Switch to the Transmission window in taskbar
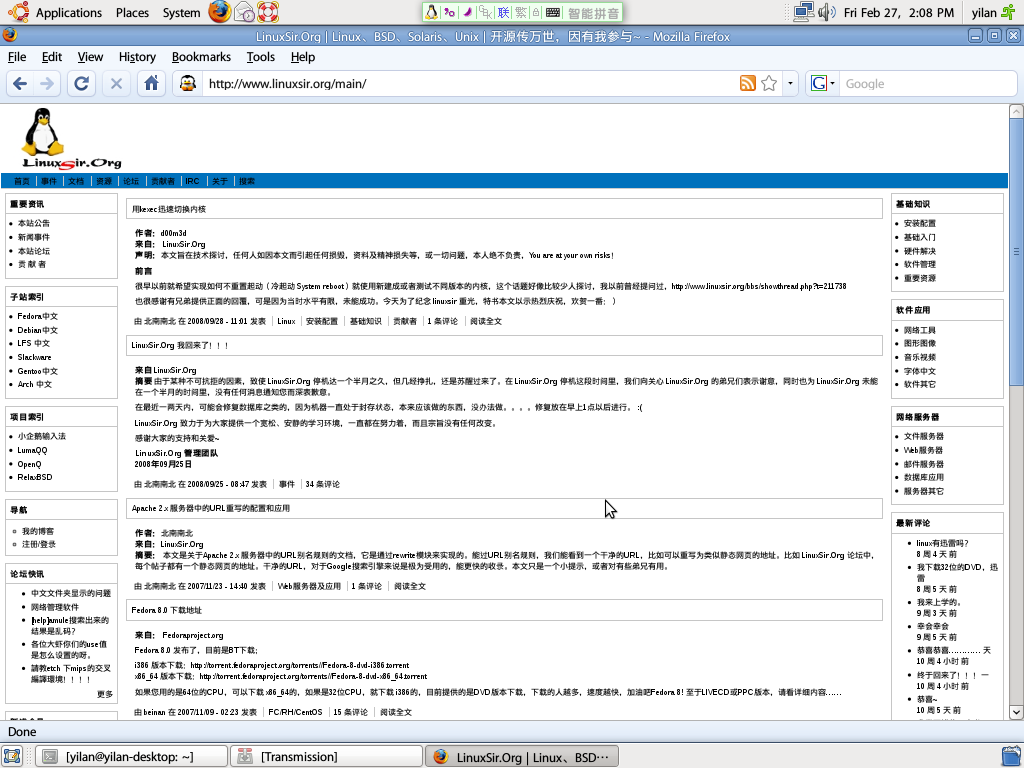This screenshot has width=1024, height=768. (326, 756)
